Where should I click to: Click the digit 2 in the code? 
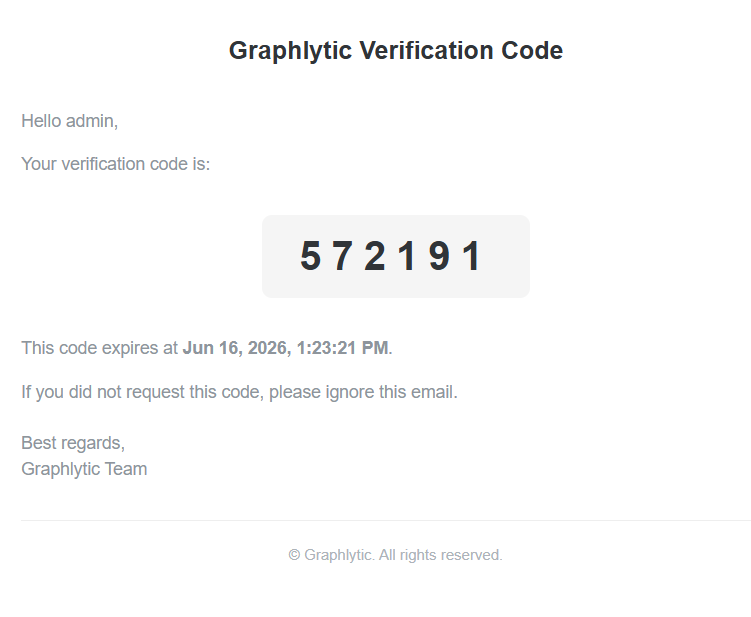pos(375,256)
